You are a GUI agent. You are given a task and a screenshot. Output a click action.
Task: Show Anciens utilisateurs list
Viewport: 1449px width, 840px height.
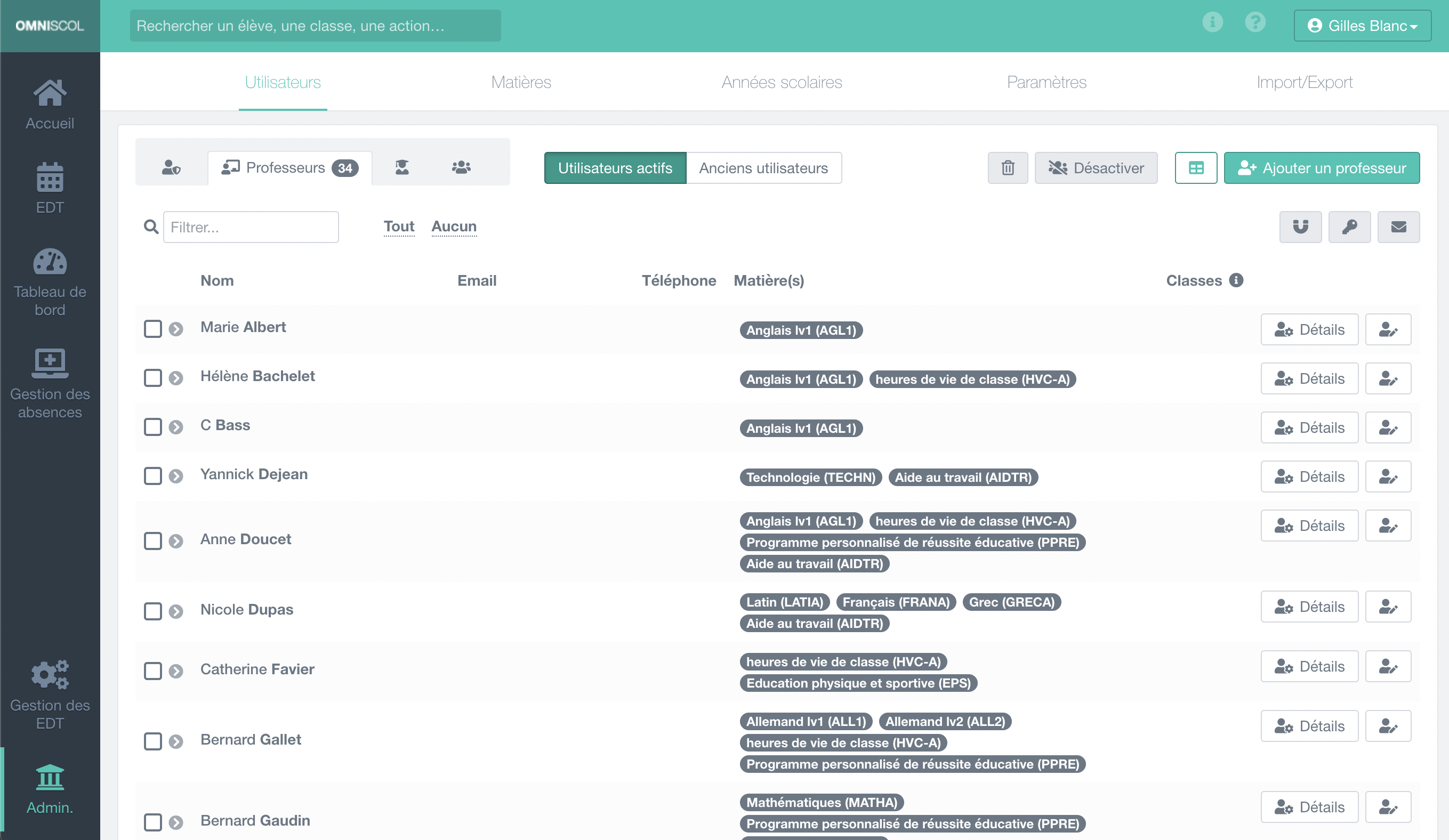pos(763,168)
